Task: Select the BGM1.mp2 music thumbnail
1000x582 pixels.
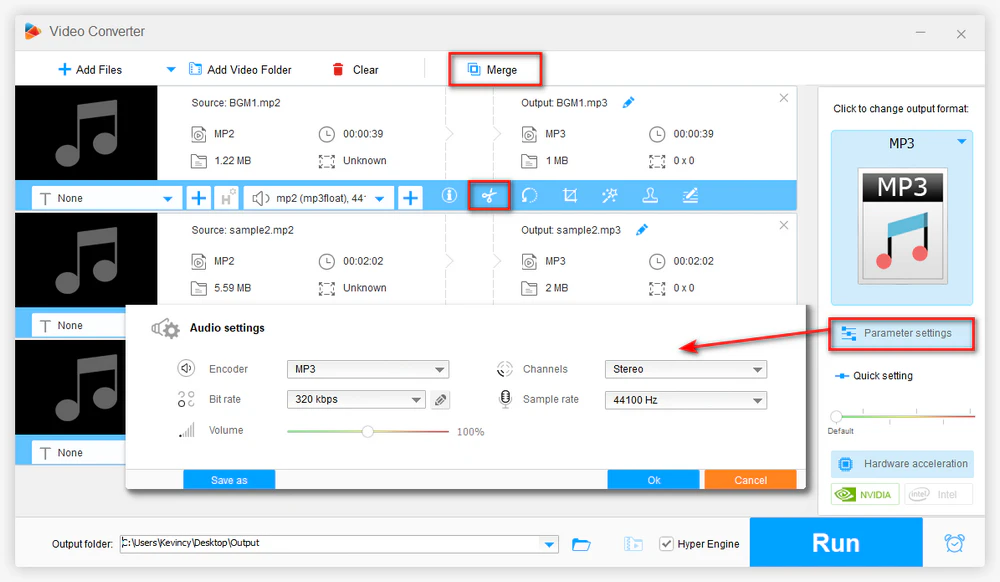Action: pyautogui.click(x=86, y=133)
